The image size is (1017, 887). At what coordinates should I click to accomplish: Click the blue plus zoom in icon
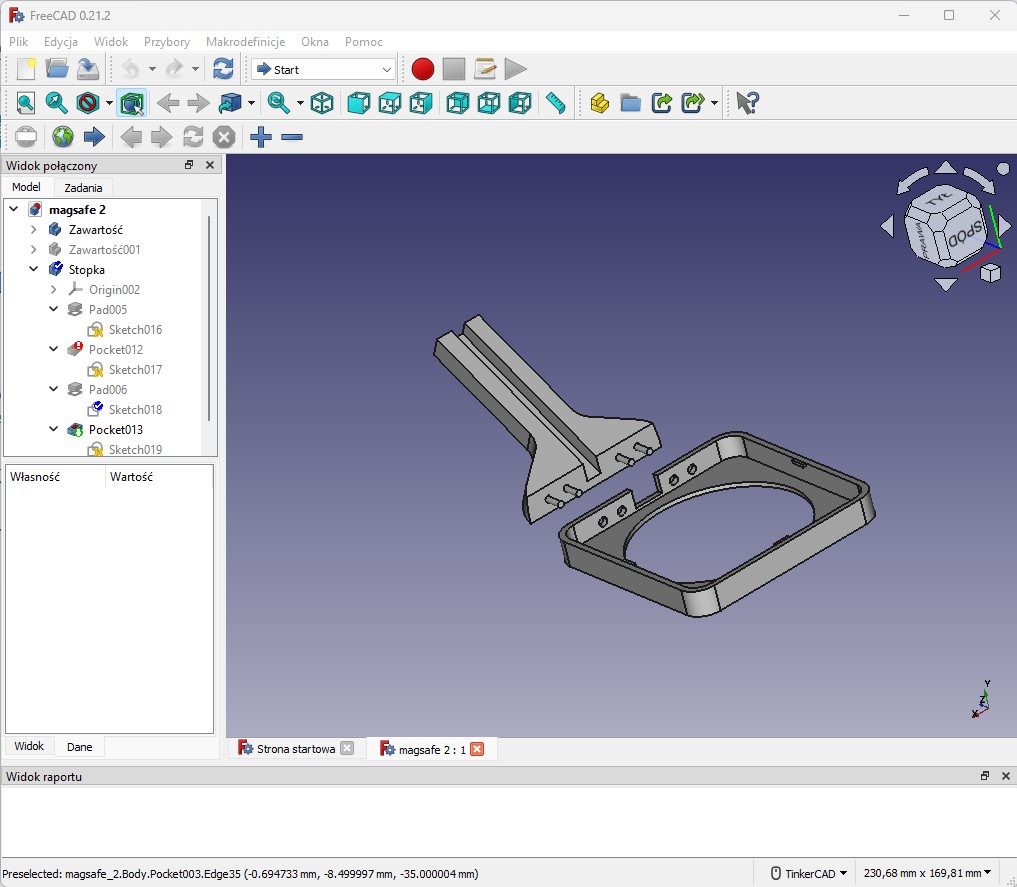261,137
